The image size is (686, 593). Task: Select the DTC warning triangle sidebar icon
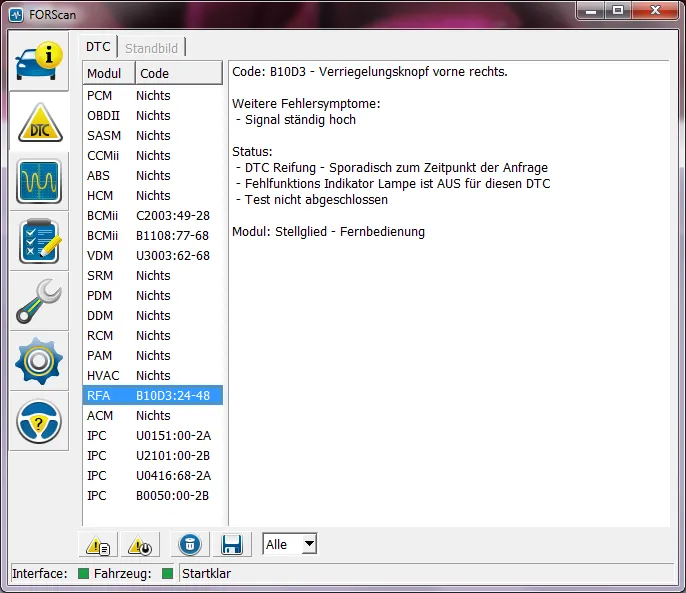39,122
